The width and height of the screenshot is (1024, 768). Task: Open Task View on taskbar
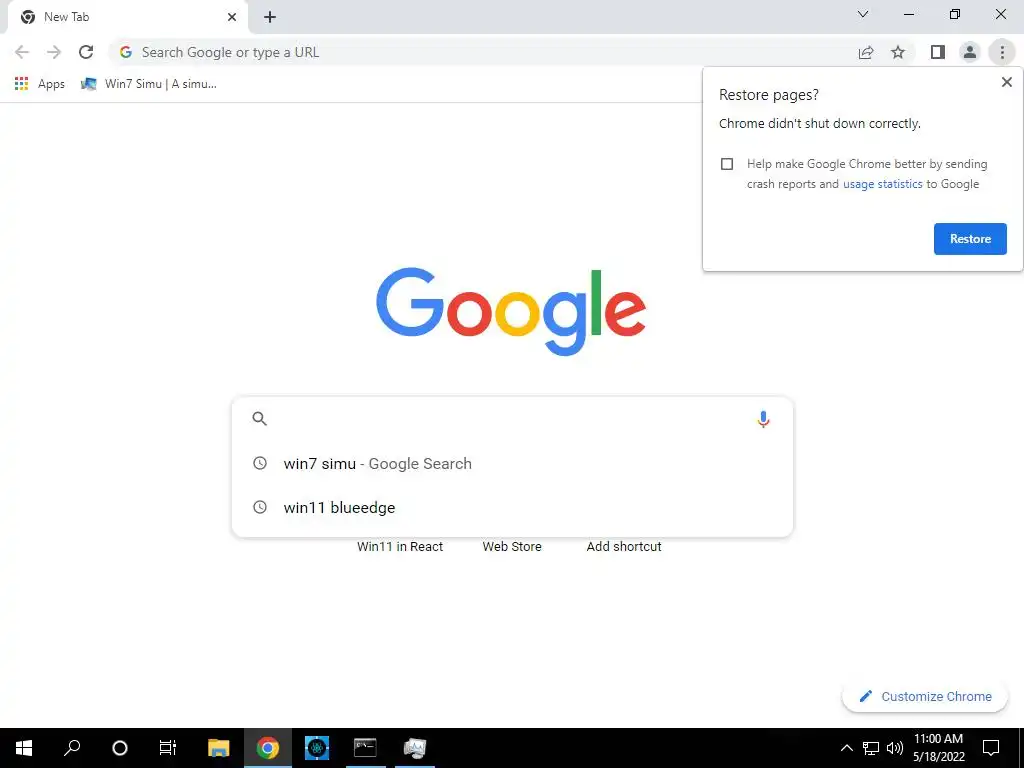coord(168,748)
